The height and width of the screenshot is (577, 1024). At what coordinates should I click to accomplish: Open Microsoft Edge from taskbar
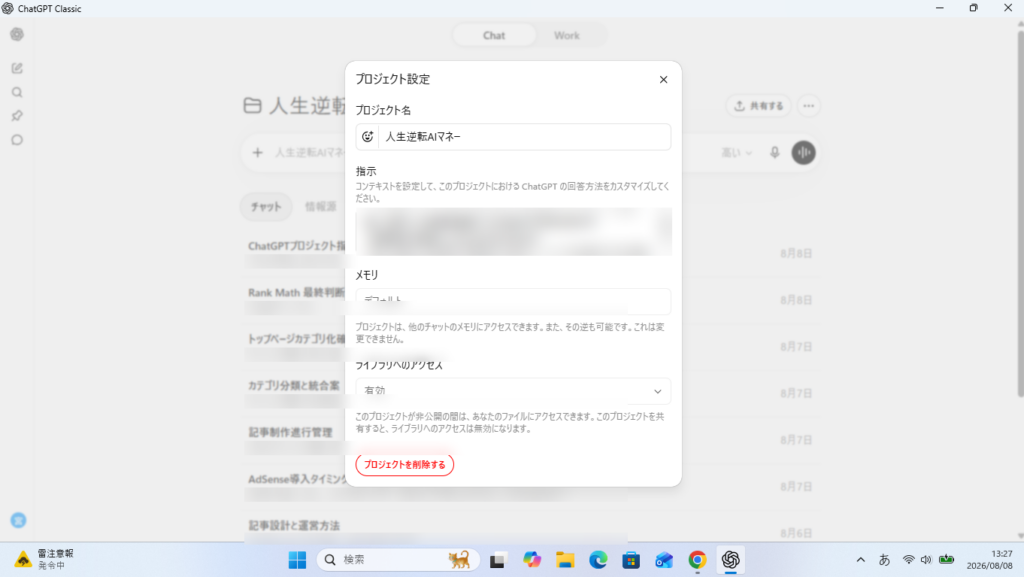(598, 560)
